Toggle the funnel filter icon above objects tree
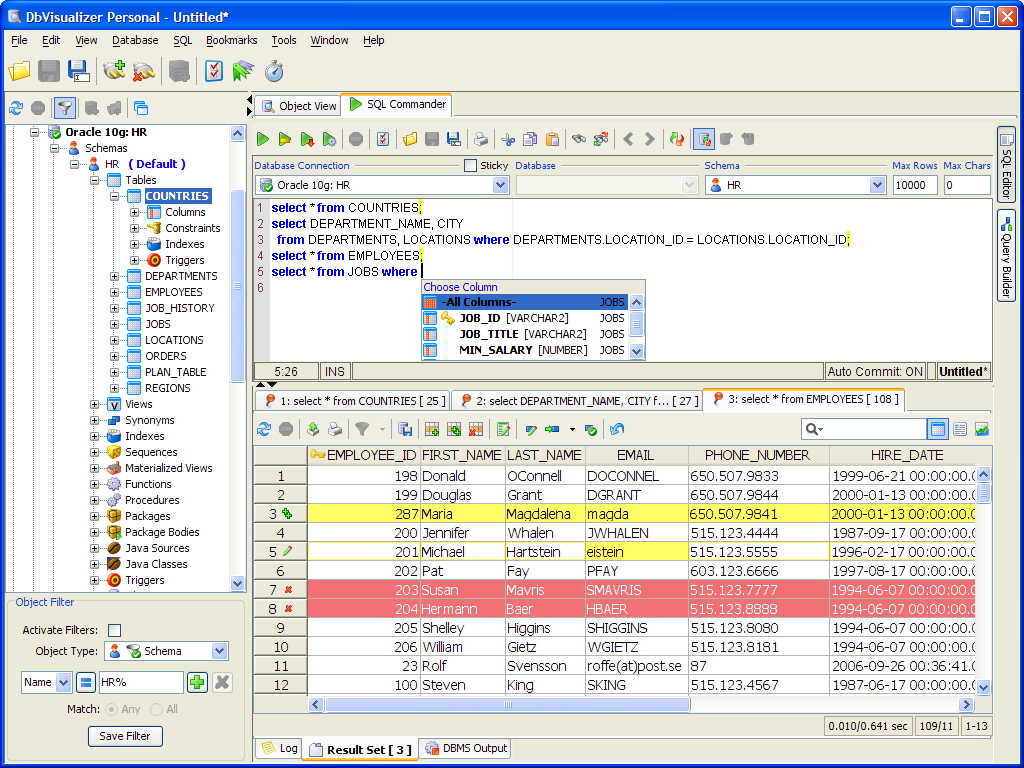 click(x=64, y=108)
